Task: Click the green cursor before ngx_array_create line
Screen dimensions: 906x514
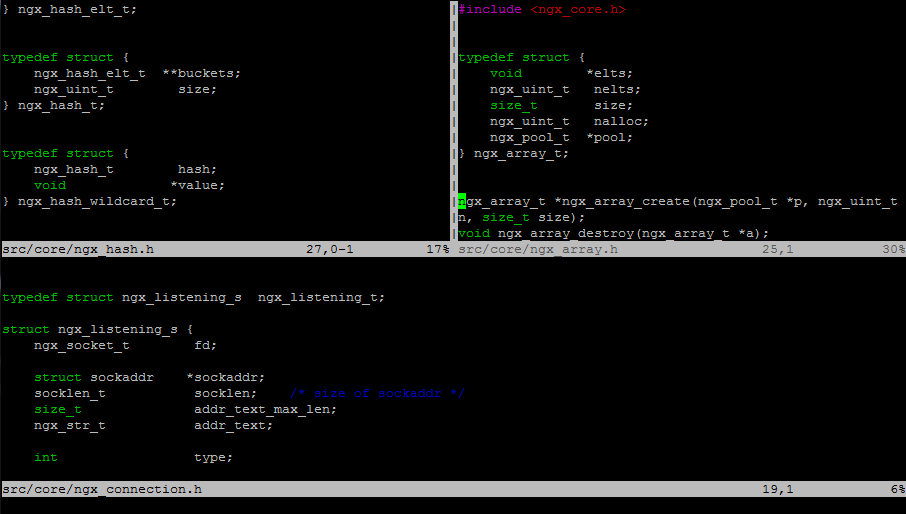Action: (x=461, y=201)
